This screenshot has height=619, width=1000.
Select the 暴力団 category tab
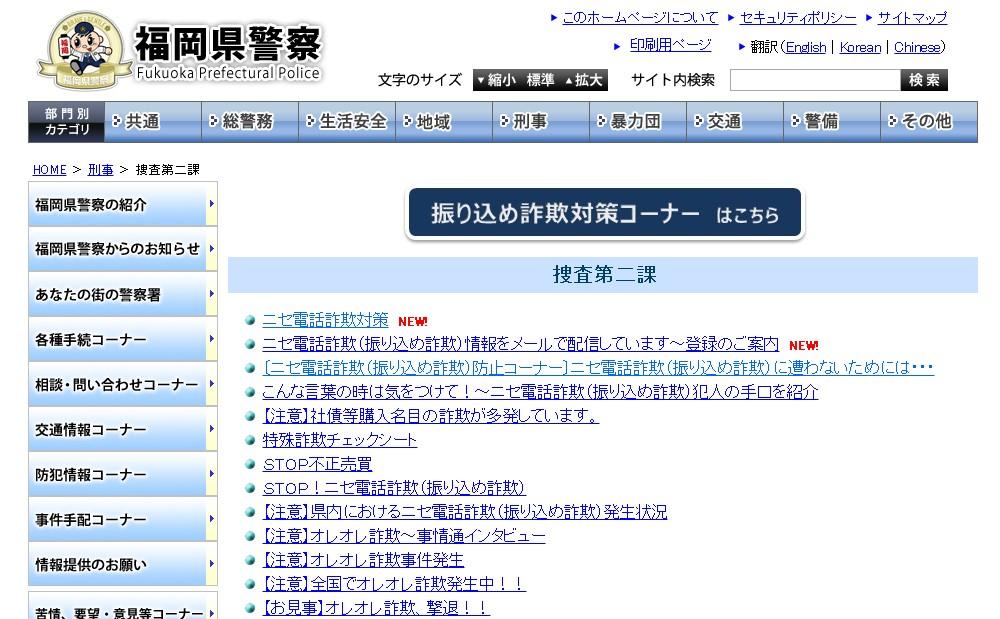[x=636, y=121]
